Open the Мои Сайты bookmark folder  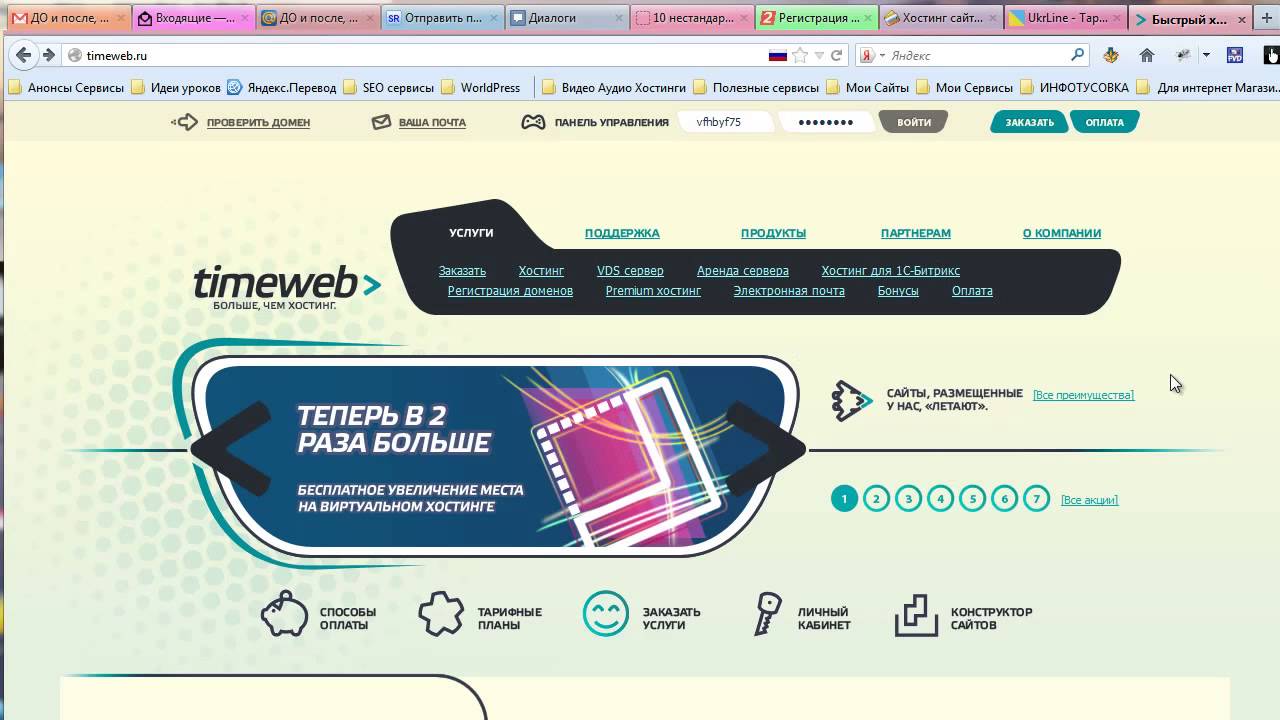point(868,88)
